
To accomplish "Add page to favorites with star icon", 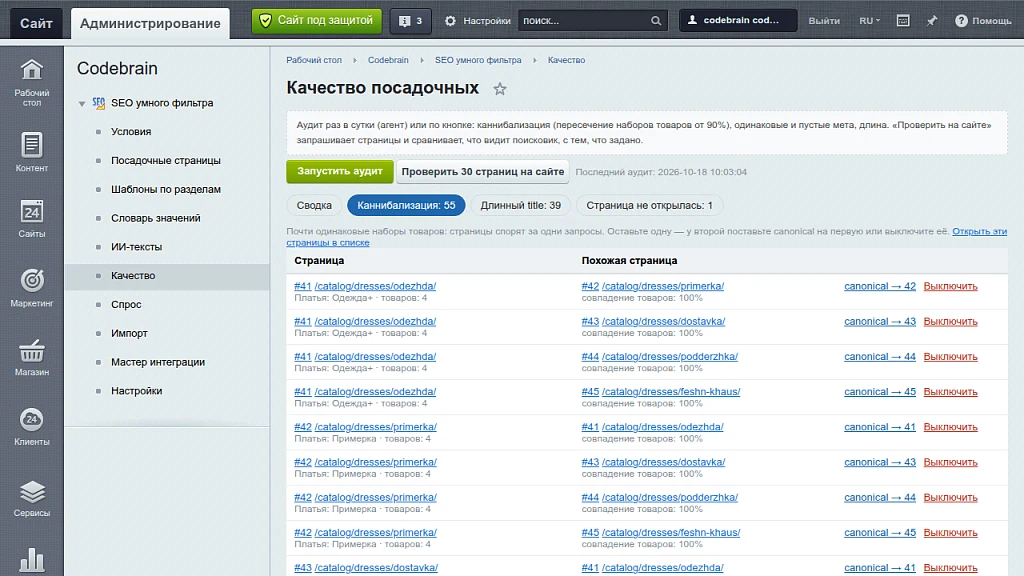I will [500, 89].
